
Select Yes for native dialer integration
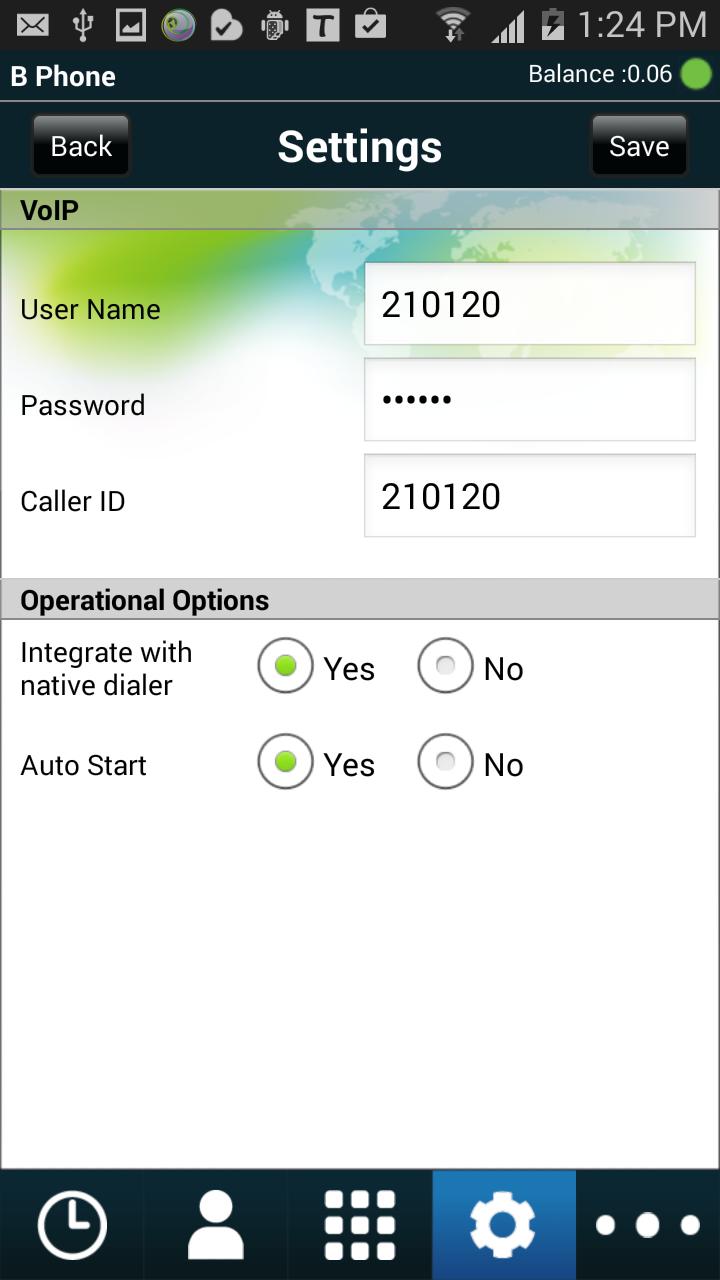click(x=286, y=666)
